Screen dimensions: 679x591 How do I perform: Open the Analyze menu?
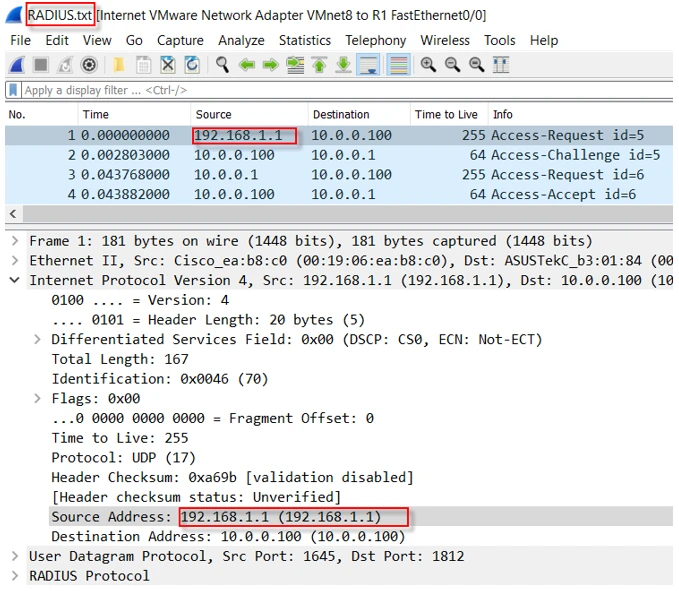click(x=240, y=40)
